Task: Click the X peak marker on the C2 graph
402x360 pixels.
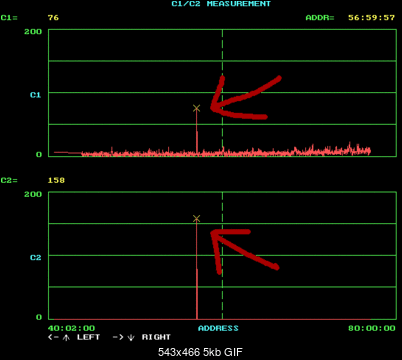Action: 196,218
